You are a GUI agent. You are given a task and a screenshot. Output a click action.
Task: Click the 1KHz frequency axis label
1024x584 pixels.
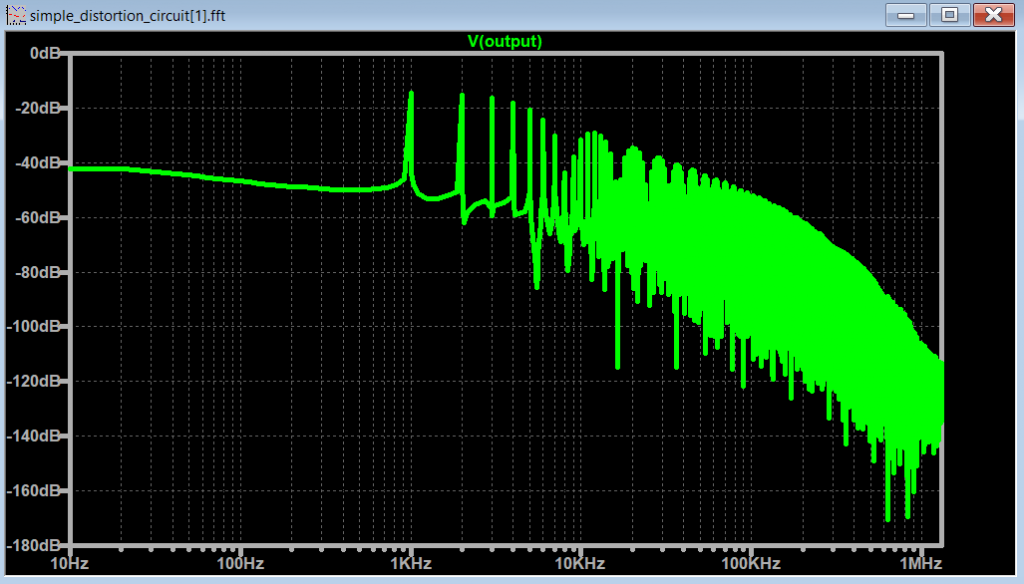pyautogui.click(x=410, y=565)
